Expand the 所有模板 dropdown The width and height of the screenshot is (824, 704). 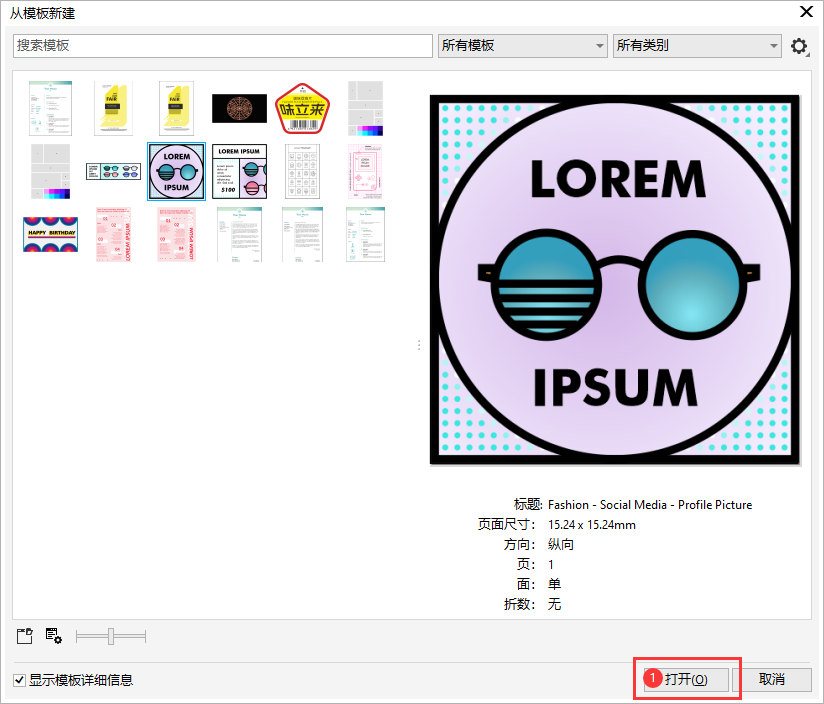click(522, 46)
